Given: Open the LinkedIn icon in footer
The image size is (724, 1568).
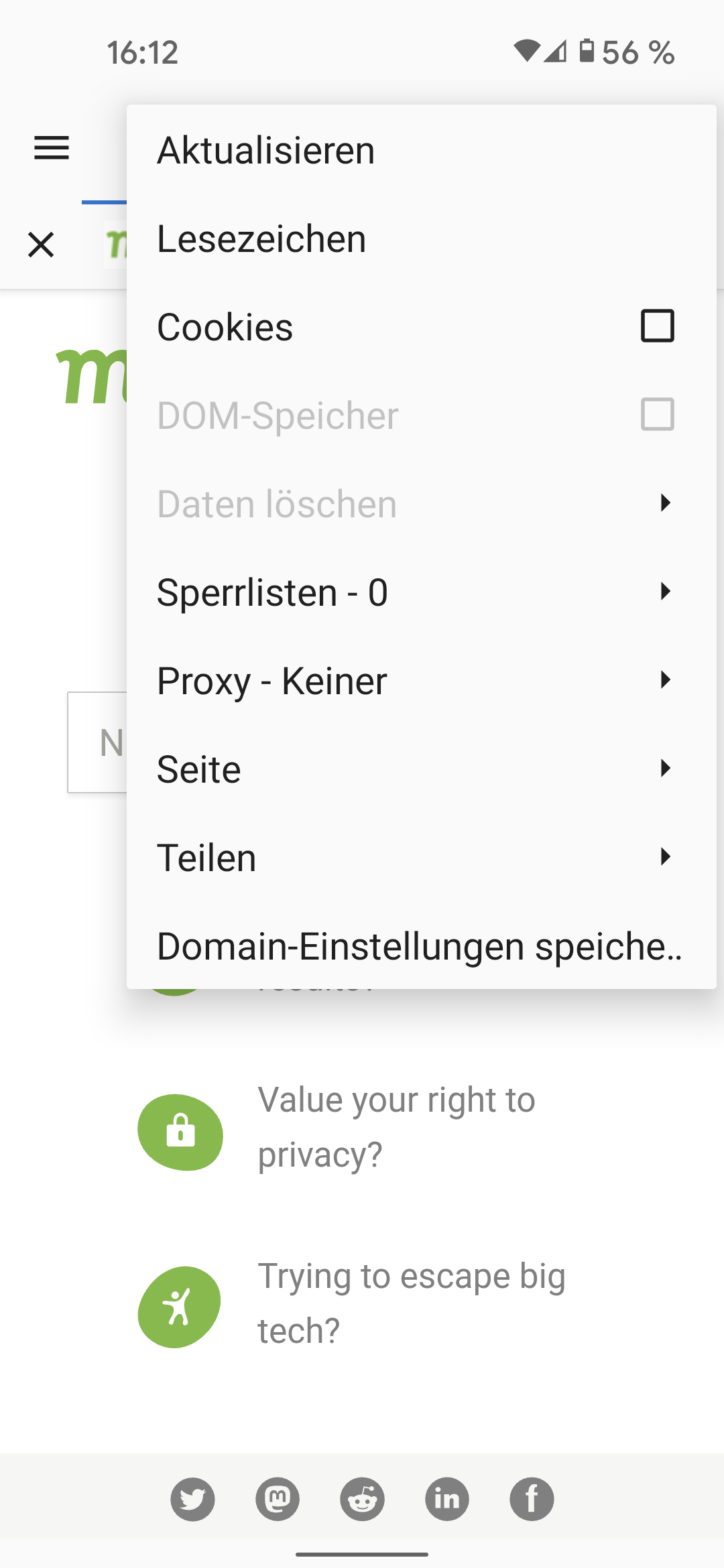Looking at the screenshot, I should 447,1499.
